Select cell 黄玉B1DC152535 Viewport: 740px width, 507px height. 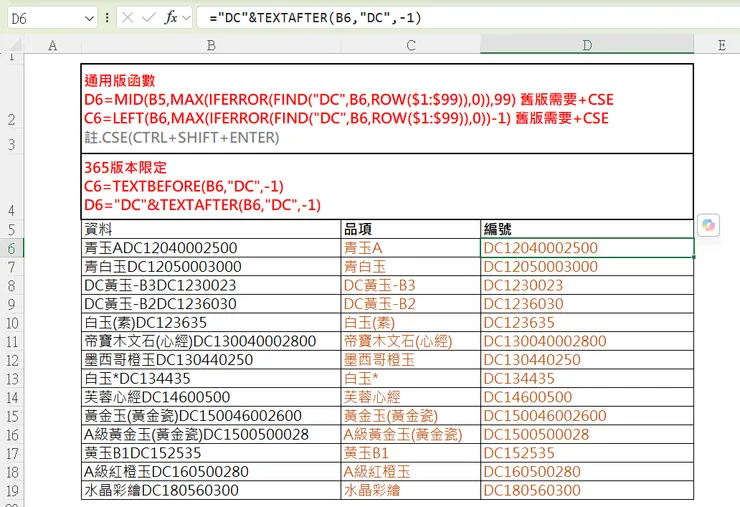(x=211, y=453)
